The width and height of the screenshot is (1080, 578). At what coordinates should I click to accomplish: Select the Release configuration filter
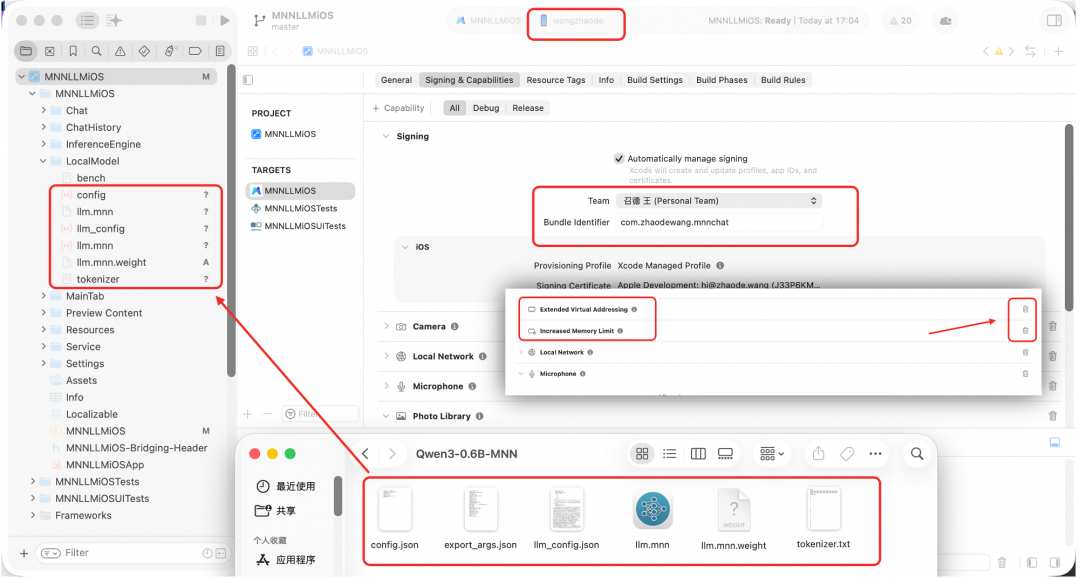528,108
